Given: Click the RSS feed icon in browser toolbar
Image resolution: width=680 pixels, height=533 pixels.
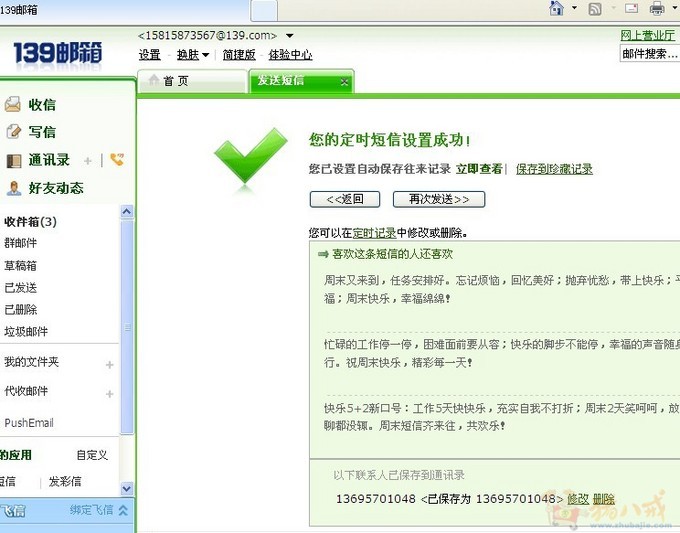Looking at the screenshot, I should [x=595, y=9].
